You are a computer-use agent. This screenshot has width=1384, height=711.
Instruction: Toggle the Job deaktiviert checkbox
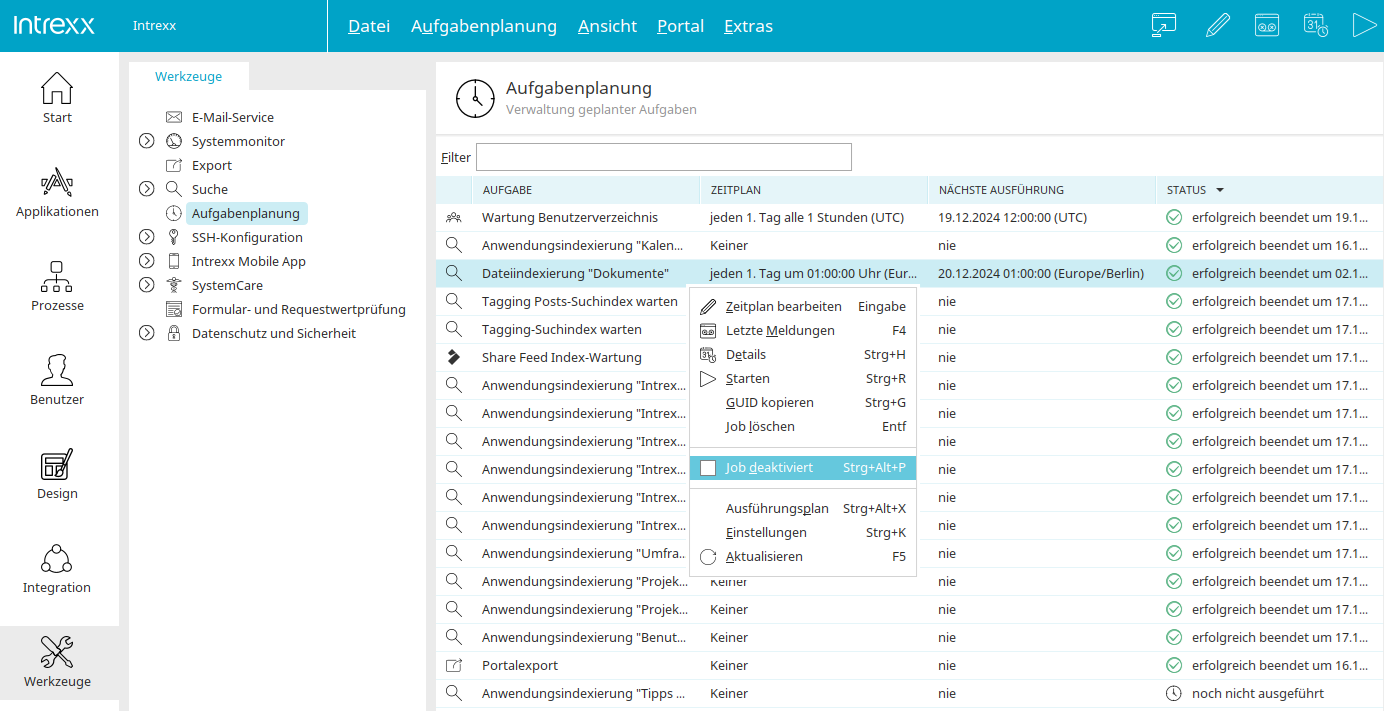[x=708, y=468]
